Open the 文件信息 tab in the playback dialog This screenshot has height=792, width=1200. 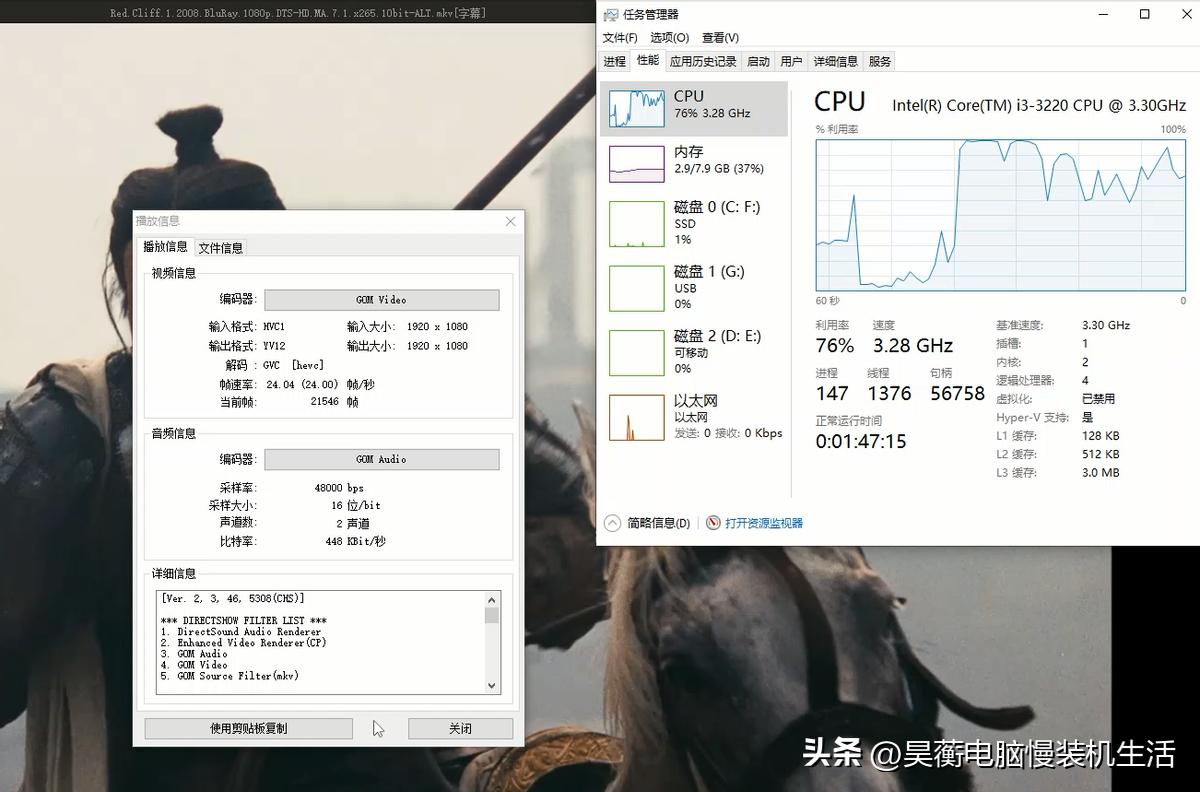coord(219,246)
